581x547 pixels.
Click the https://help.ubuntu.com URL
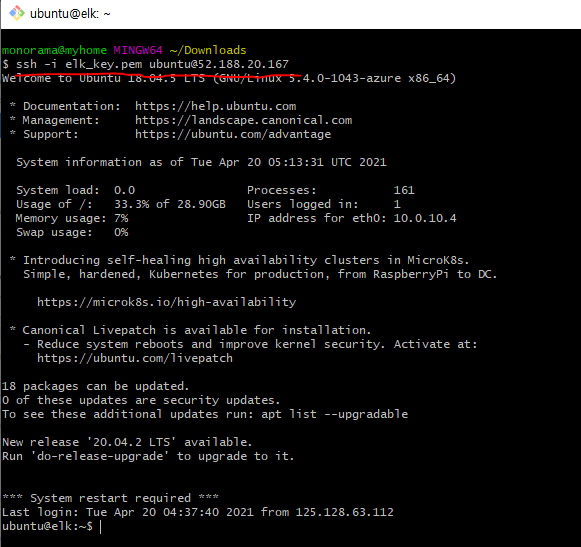point(215,106)
